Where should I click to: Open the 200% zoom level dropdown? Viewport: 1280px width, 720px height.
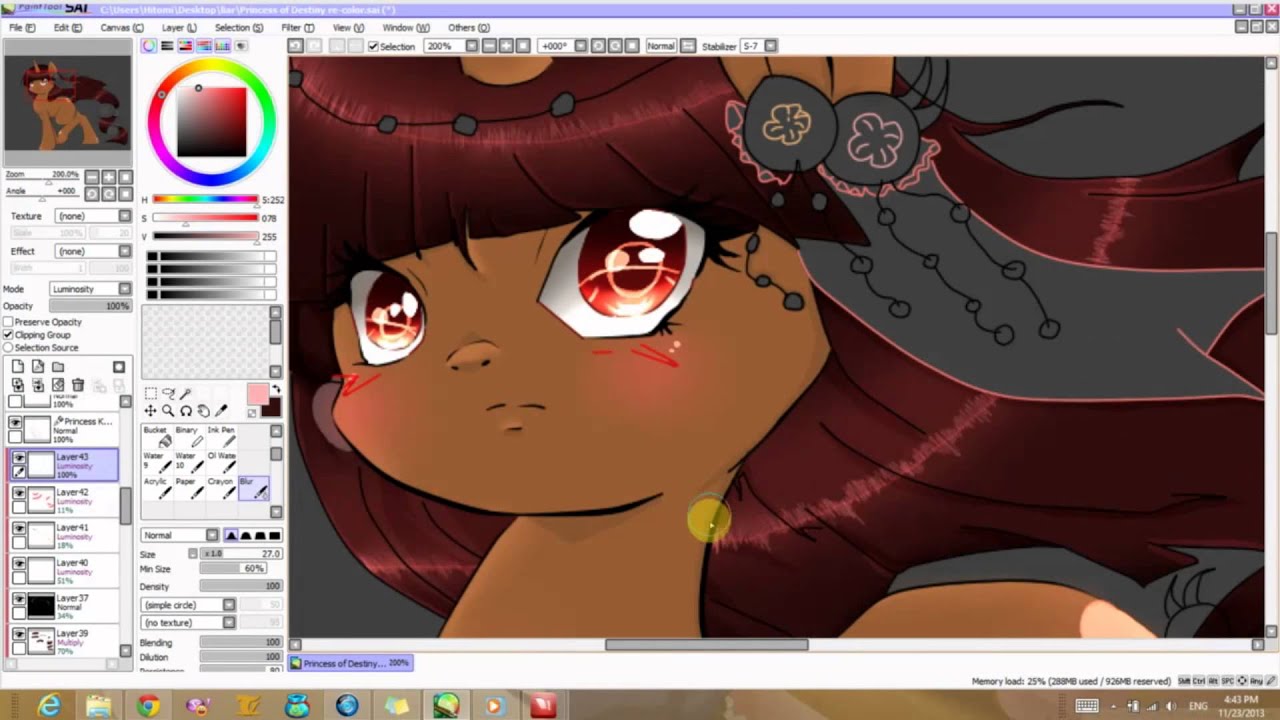click(453, 46)
